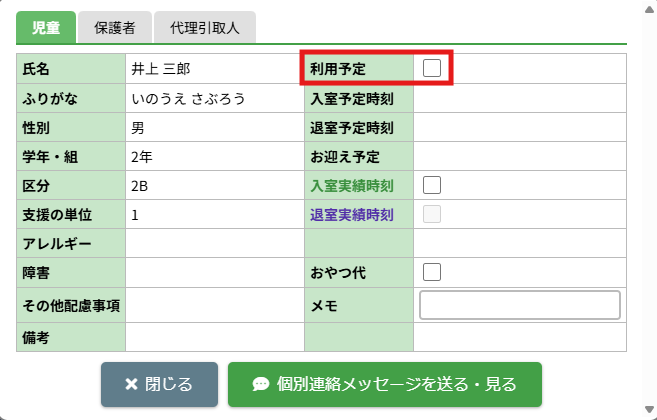Click the empty 退室予定時刻 value cell

tap(520, 128)
